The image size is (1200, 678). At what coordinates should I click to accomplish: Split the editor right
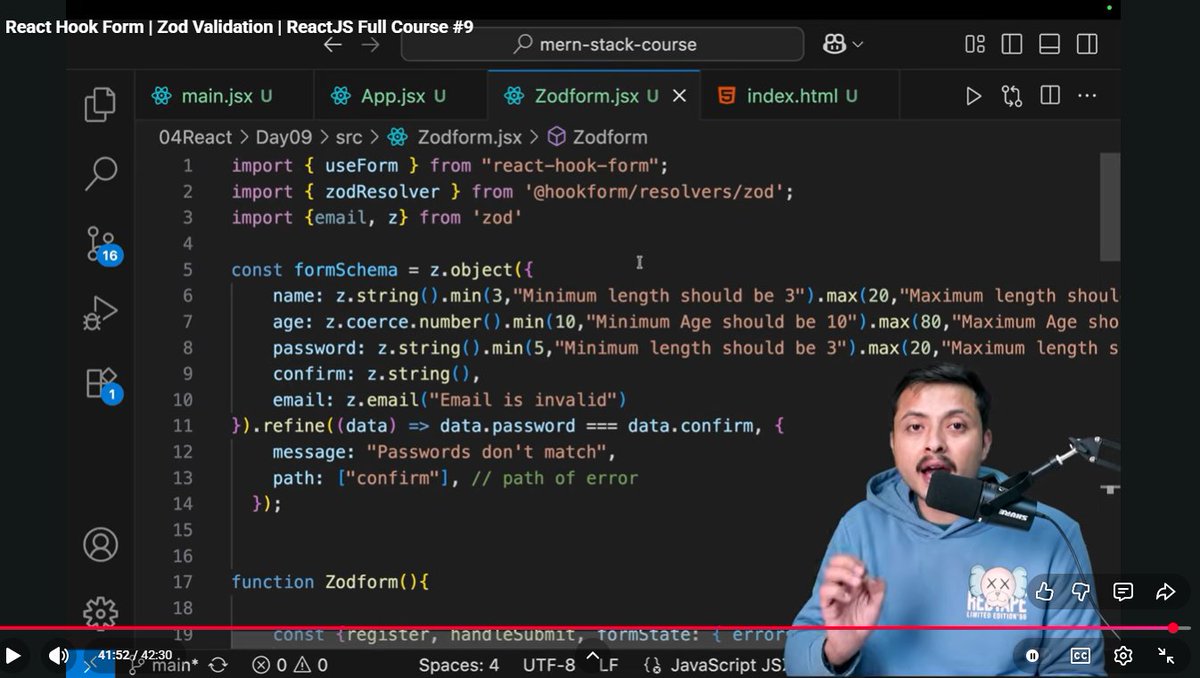(1050, 95)
